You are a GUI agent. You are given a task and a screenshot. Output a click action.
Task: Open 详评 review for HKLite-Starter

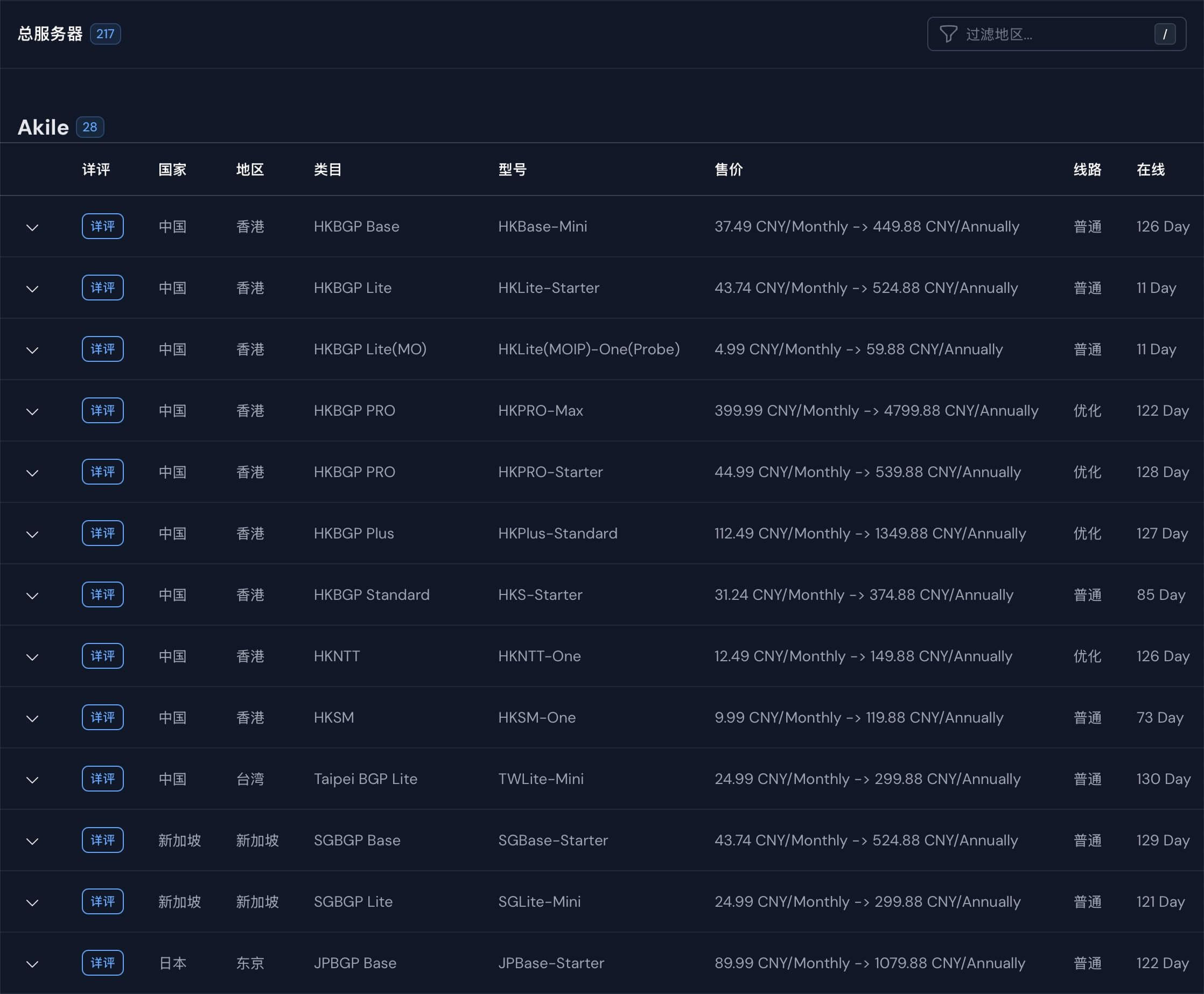(102, 288)
